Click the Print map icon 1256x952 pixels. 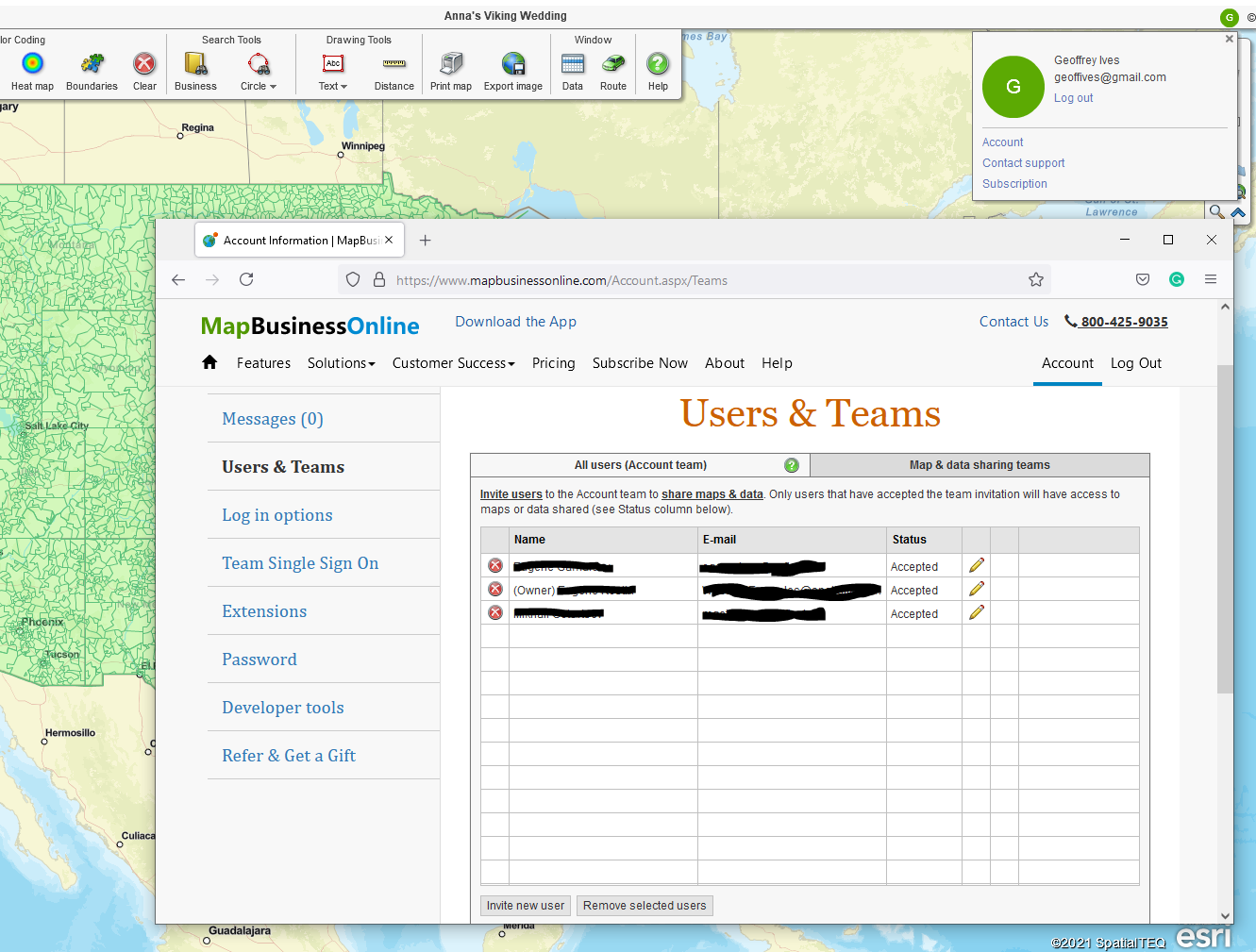(451, 72)
